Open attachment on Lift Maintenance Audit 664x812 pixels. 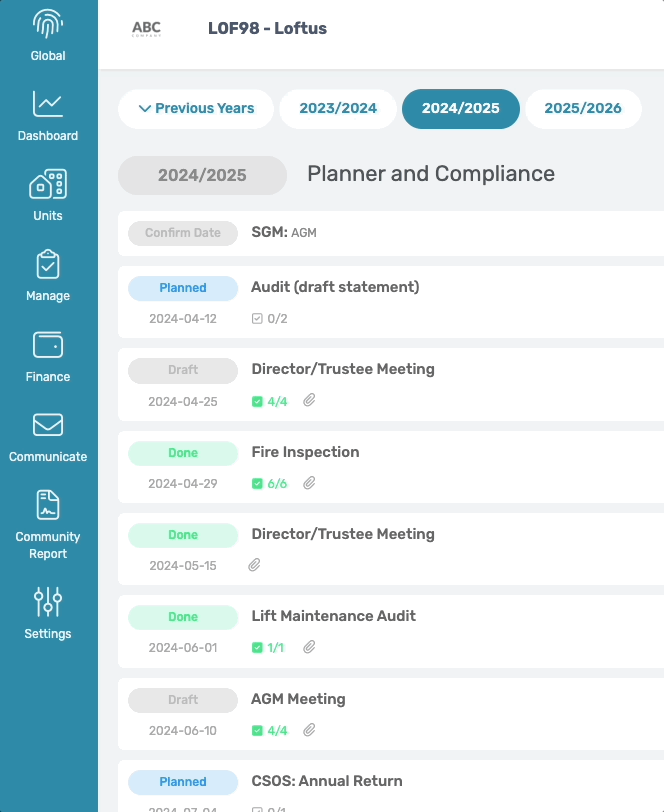[x=309, y=647]
